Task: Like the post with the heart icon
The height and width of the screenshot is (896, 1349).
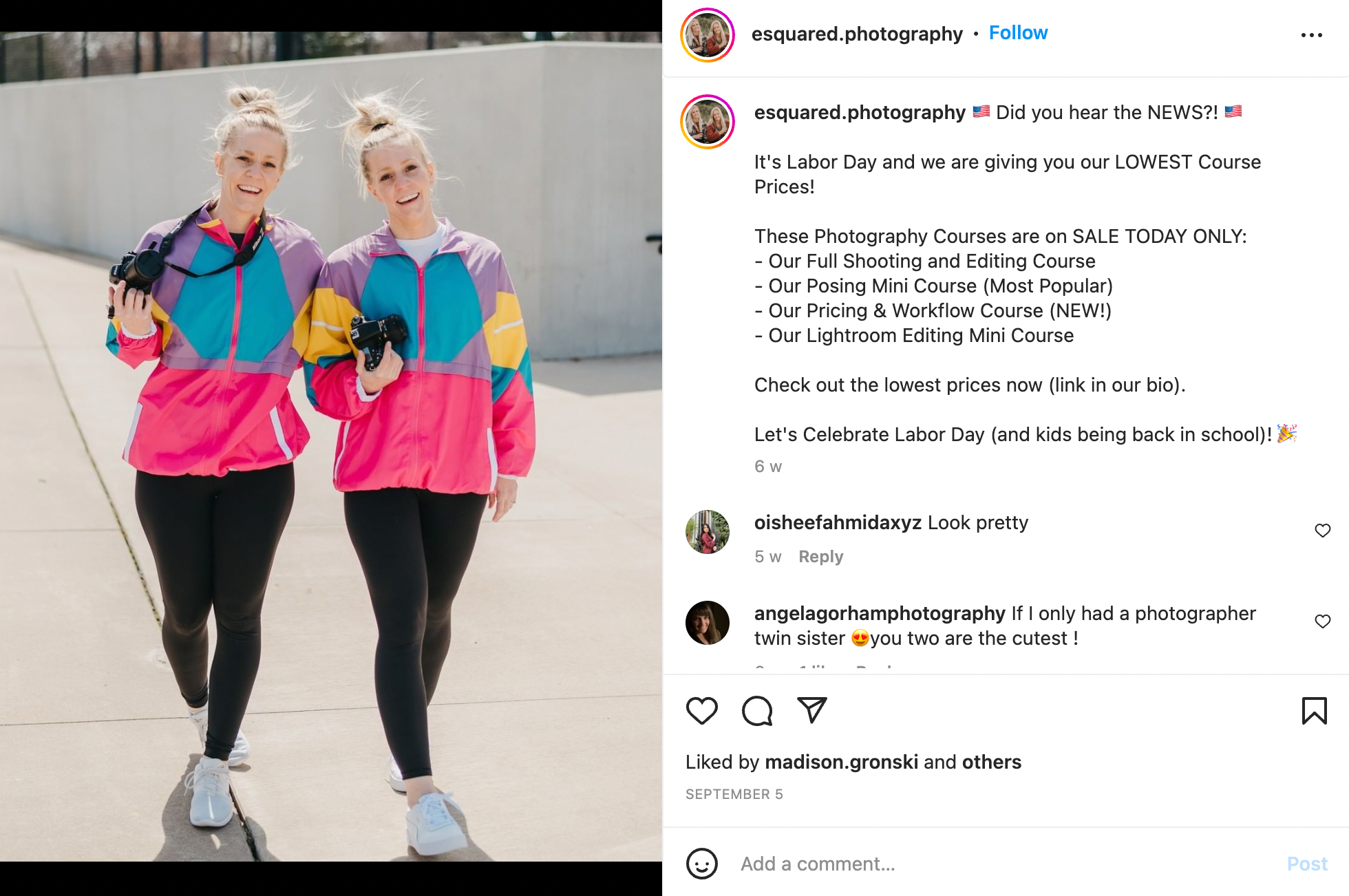Action: pyautogui.click(x=701, y=710)
